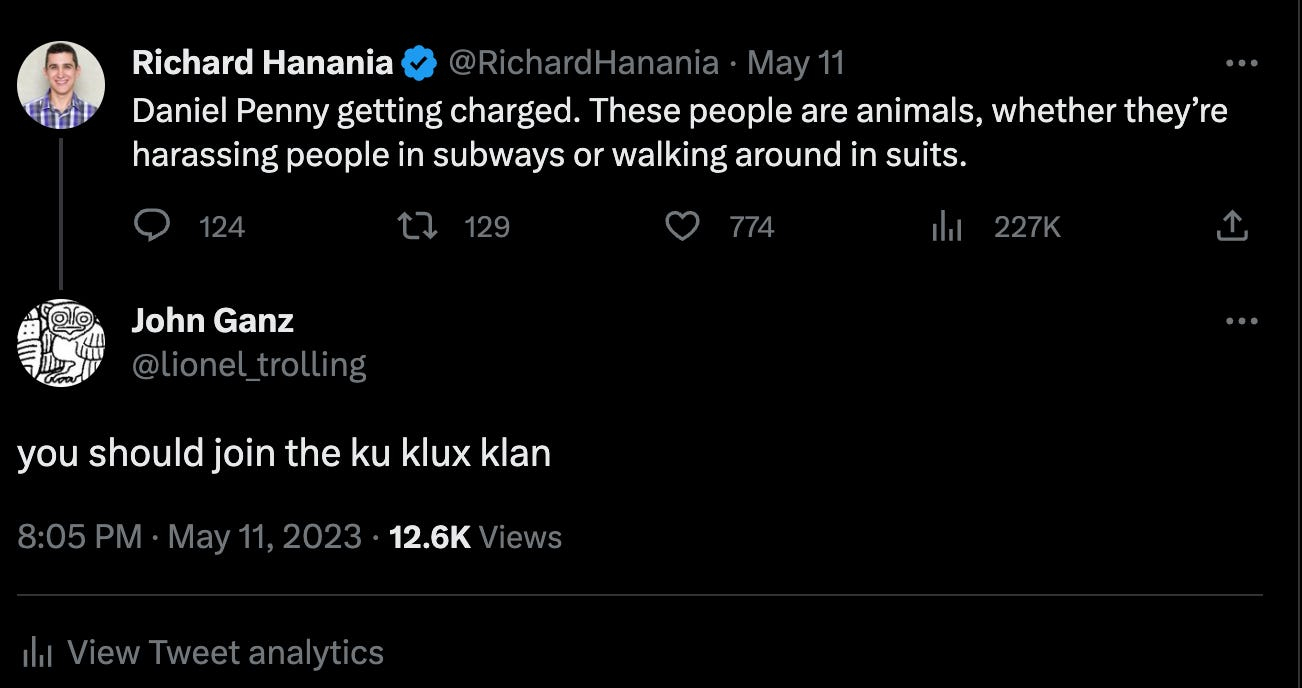
Task: Open the more options menu on John Ganz's tweet
Action: [x=1241, y=321]
